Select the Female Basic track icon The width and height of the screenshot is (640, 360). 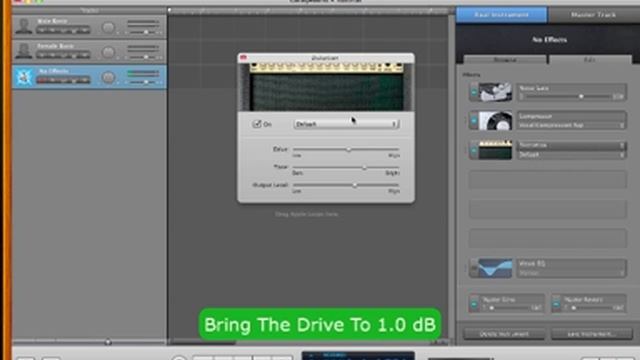click(x=23, y=51)
